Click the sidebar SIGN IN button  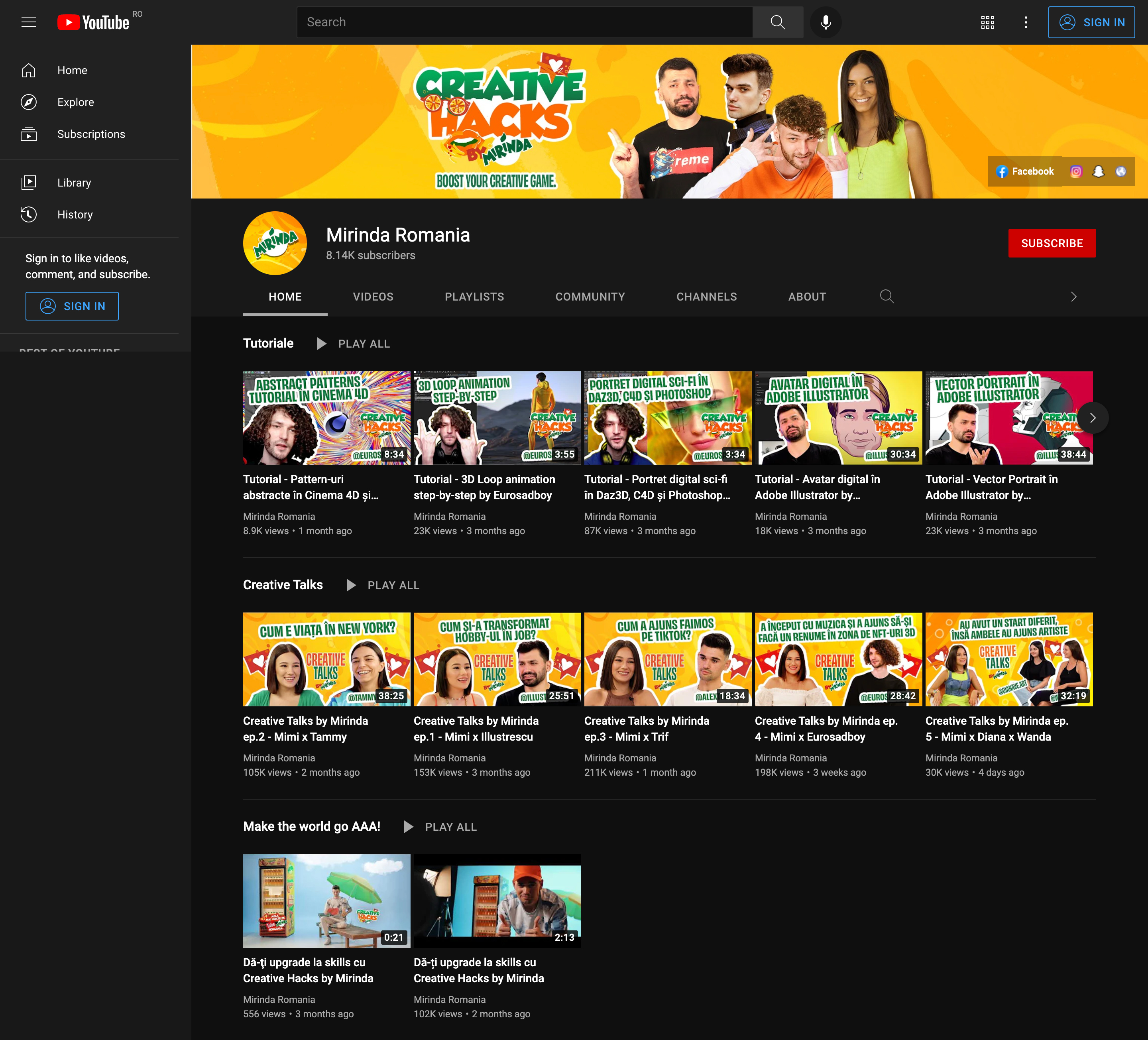coord(72,306)
